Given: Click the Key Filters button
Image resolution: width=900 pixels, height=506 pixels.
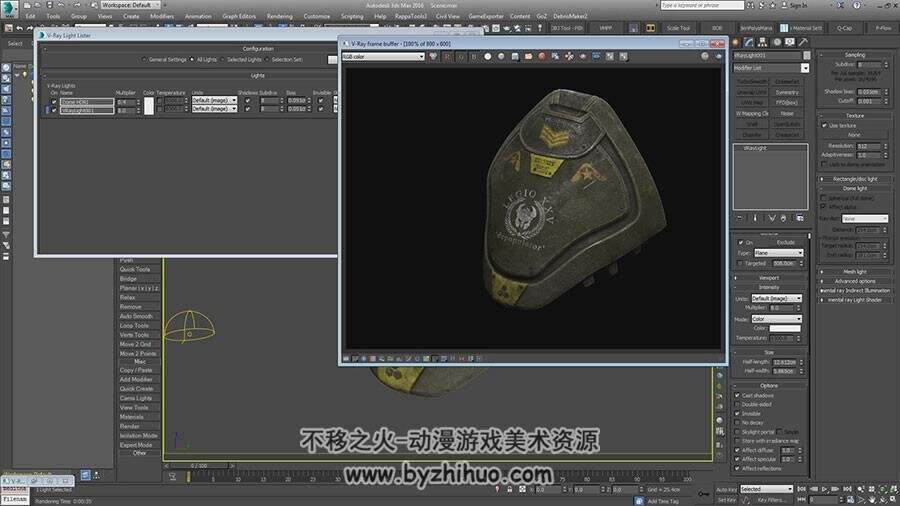Looking at the screenshot, I should [771, 500].
